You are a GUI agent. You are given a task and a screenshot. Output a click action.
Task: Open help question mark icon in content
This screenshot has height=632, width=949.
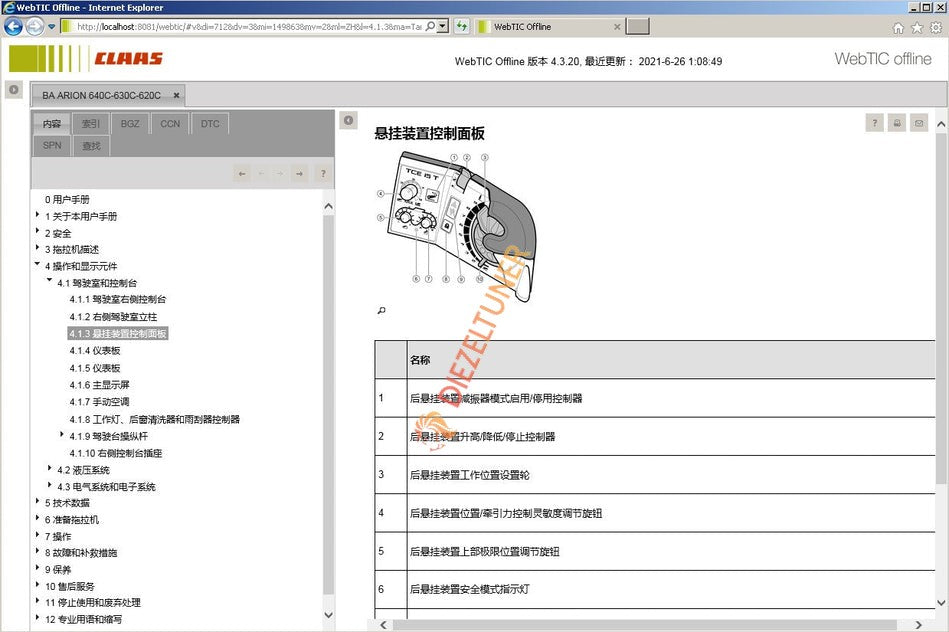point(875,123)
